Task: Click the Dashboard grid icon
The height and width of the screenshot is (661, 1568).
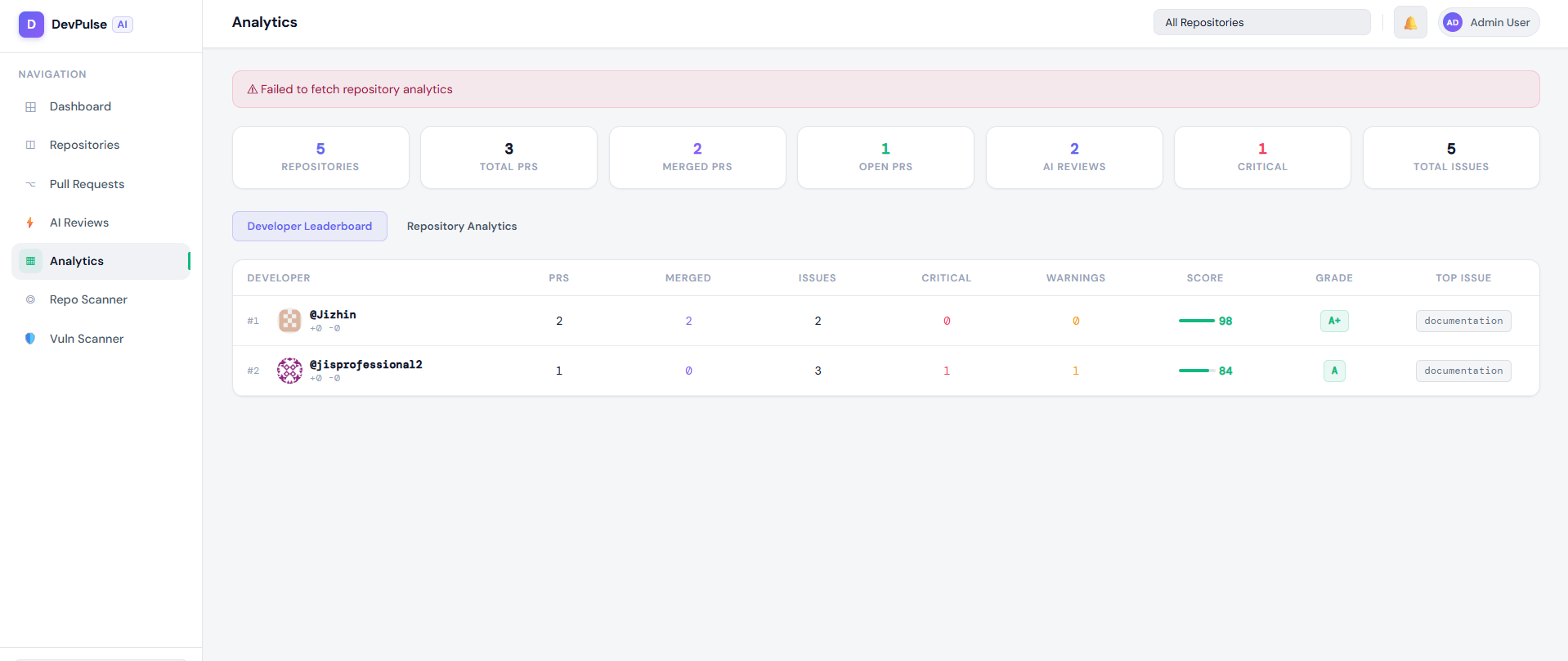Action: [31, 107]
